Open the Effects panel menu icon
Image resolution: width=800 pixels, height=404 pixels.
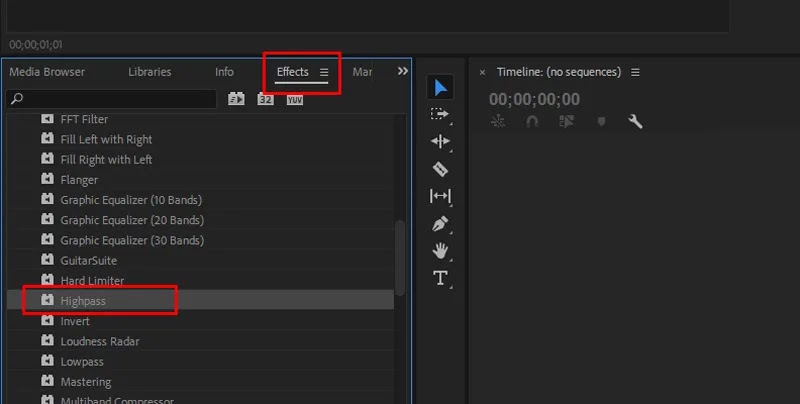point(324,72)
